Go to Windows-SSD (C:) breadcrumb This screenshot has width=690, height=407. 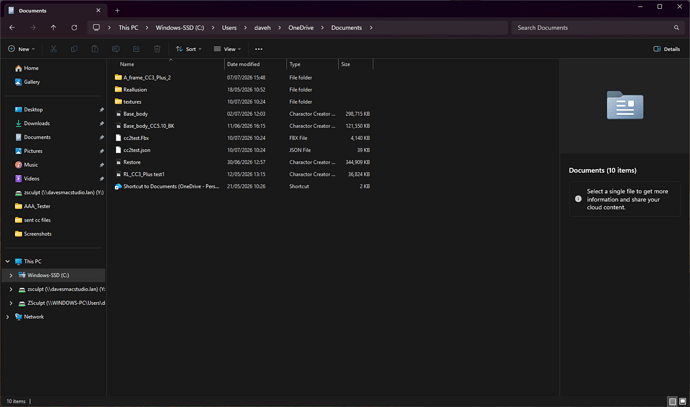(x=180, y=28)
